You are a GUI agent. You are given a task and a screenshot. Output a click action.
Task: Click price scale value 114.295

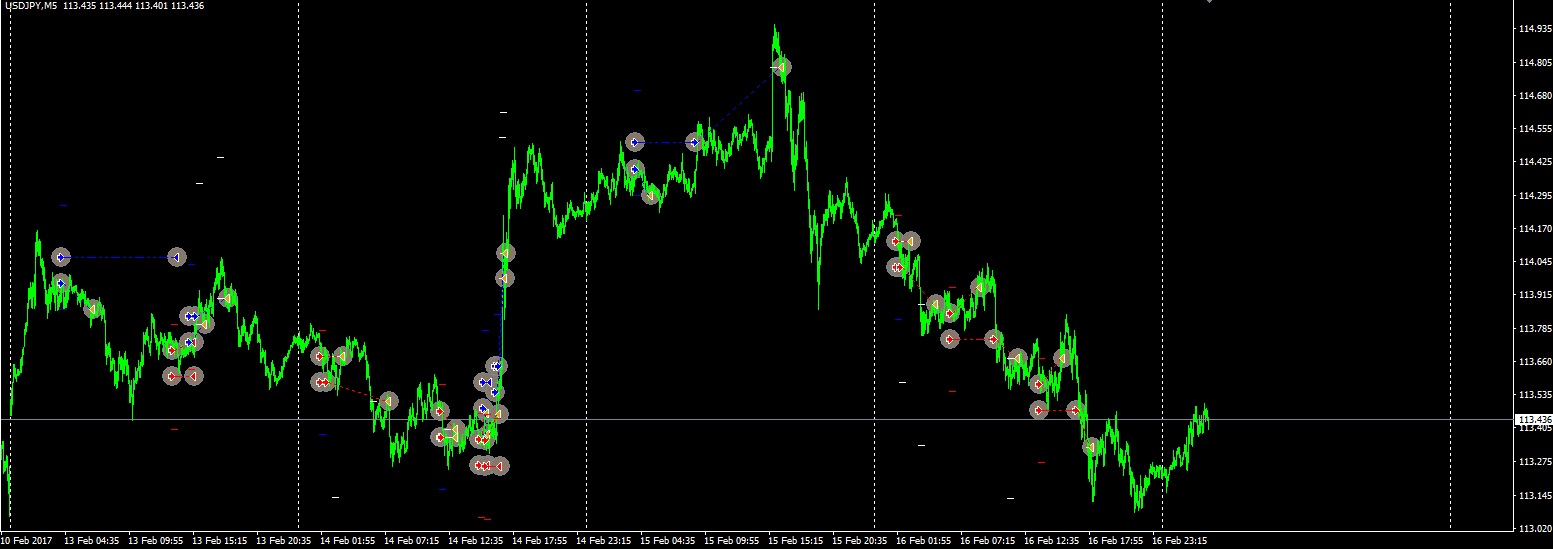1534,195
